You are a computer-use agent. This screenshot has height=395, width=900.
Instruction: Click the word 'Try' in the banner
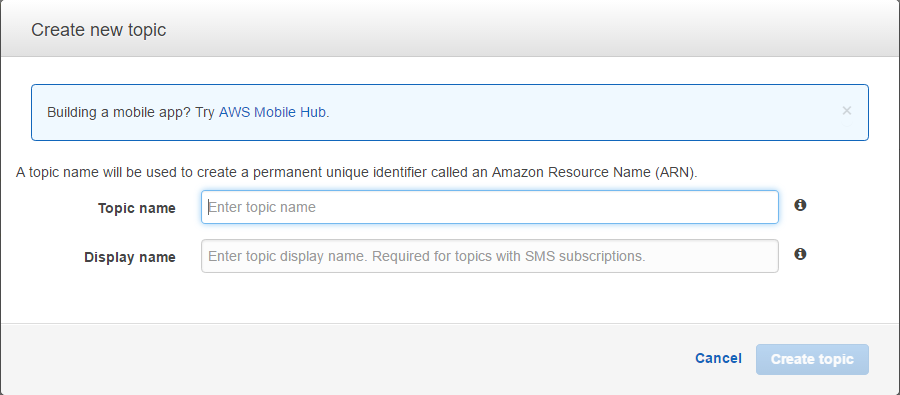coord(205,112)
